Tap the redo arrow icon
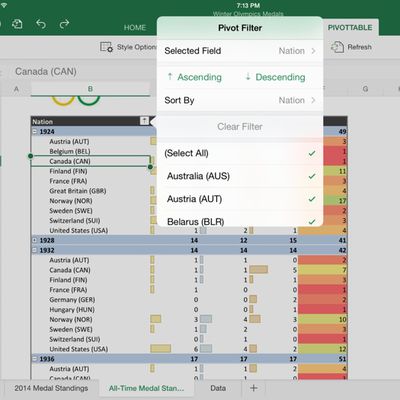This screenshot has width=400, height=400. coord(64,24)
